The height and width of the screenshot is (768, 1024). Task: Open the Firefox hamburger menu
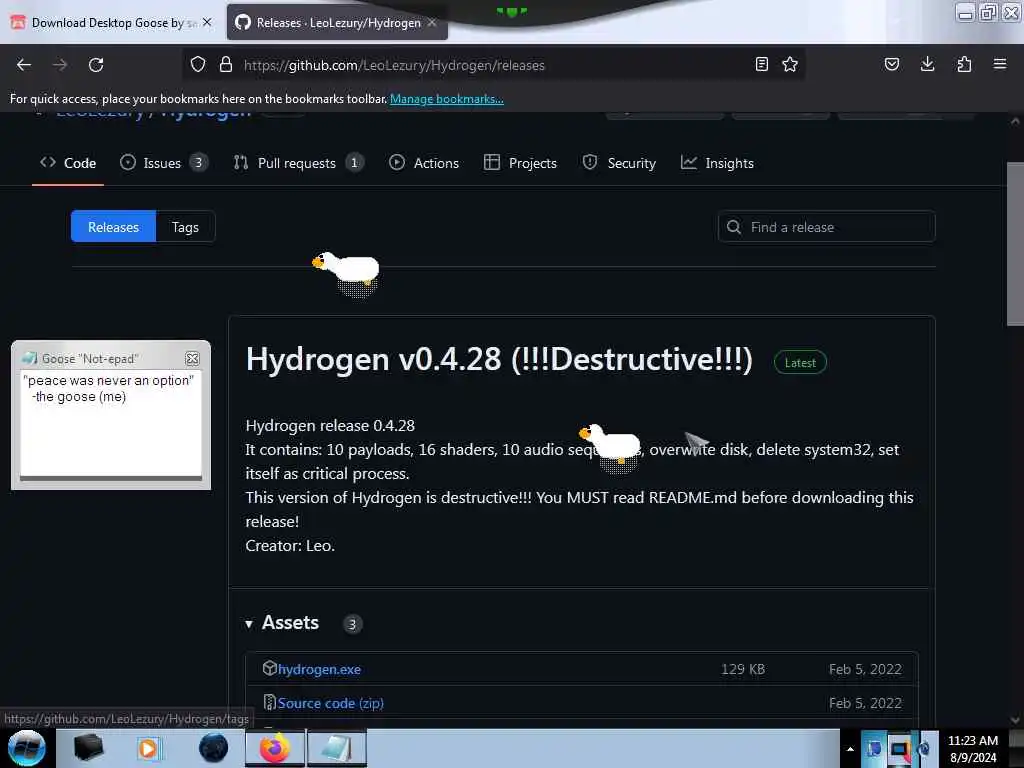pyautogui.click(x=1000, y=64)
